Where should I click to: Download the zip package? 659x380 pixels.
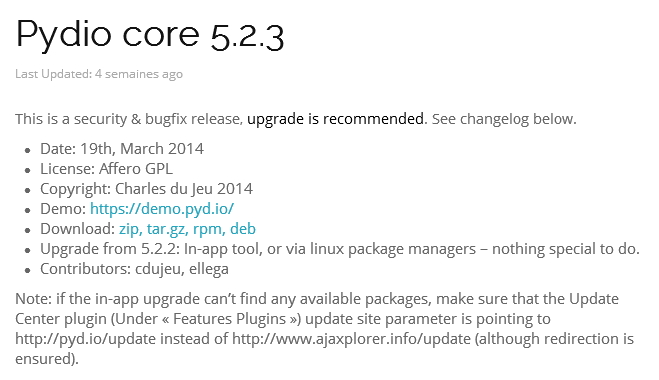[130, 229]
